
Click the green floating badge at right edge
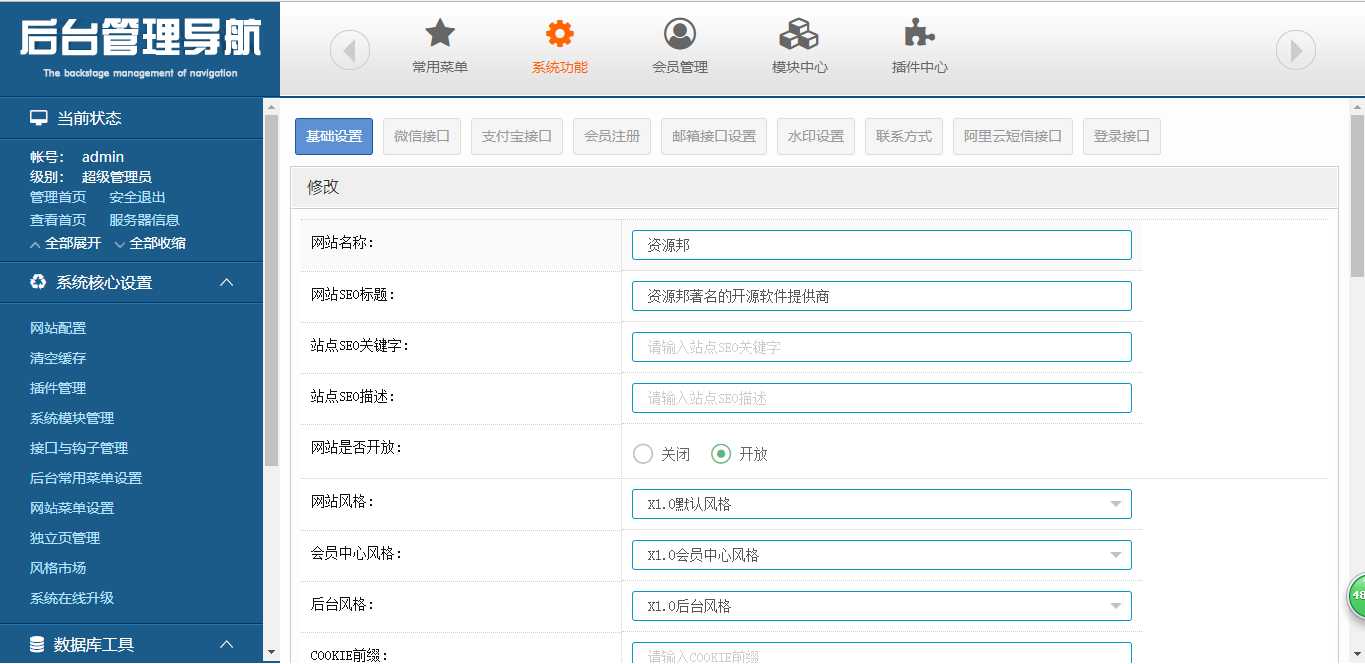pyautogui.click(x=1356, y=596)
